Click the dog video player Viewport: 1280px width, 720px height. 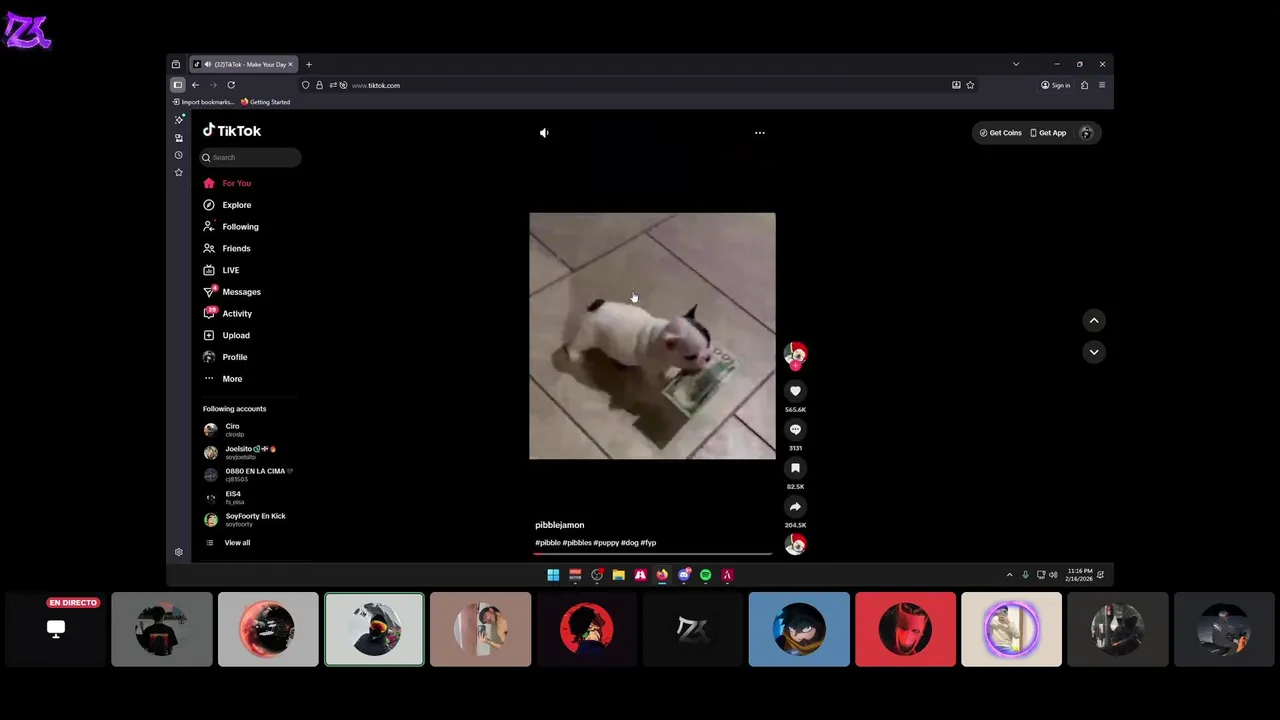[x=652, y=336]
